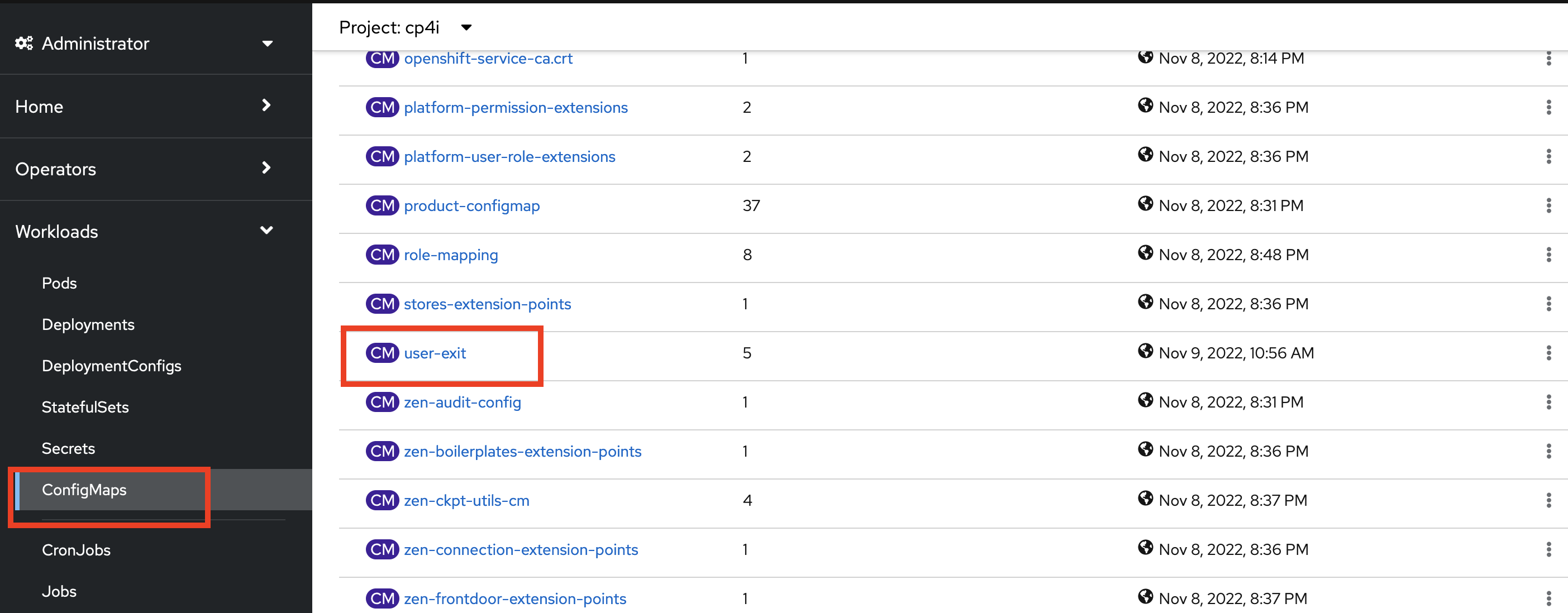Open kebab menu for user-exit row
1568x613 pixels.
[1548, 353]
